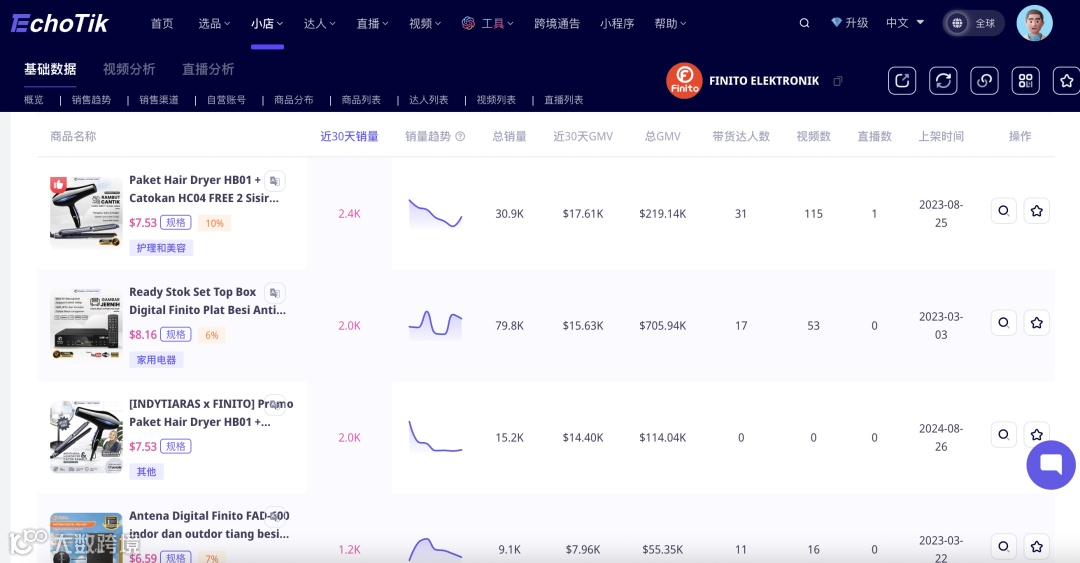Open the INDYTIARAS hair dryer thumbnail
This screenshot has height=563, width=1080.
click(x=86, y=437)
